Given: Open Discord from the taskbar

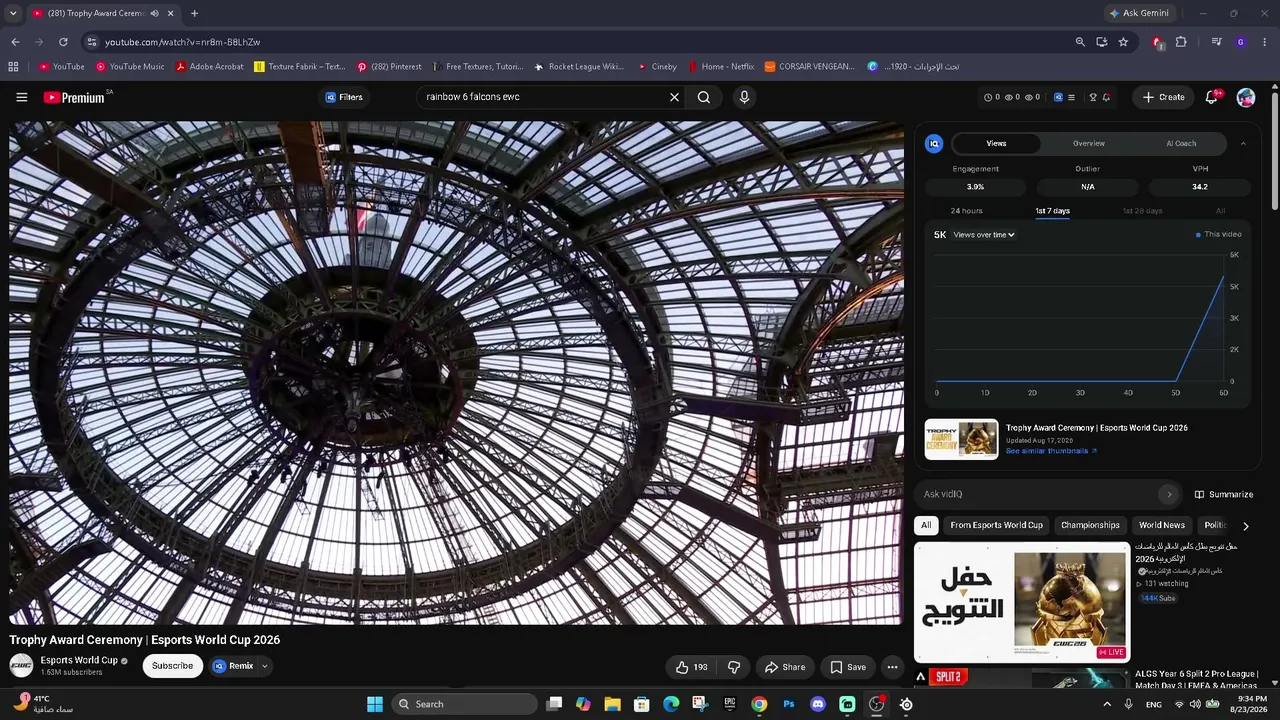Looking at the screenshot, I should pyautogui.click(x=818, y=704).
